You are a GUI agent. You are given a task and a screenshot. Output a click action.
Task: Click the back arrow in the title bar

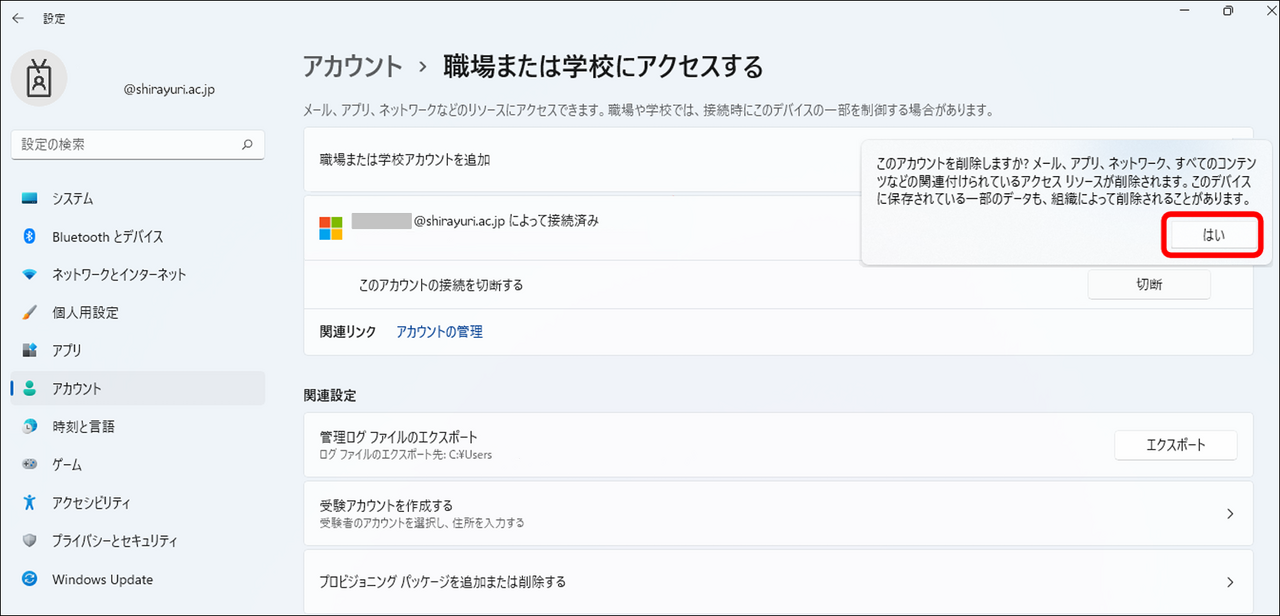(18, 18)
